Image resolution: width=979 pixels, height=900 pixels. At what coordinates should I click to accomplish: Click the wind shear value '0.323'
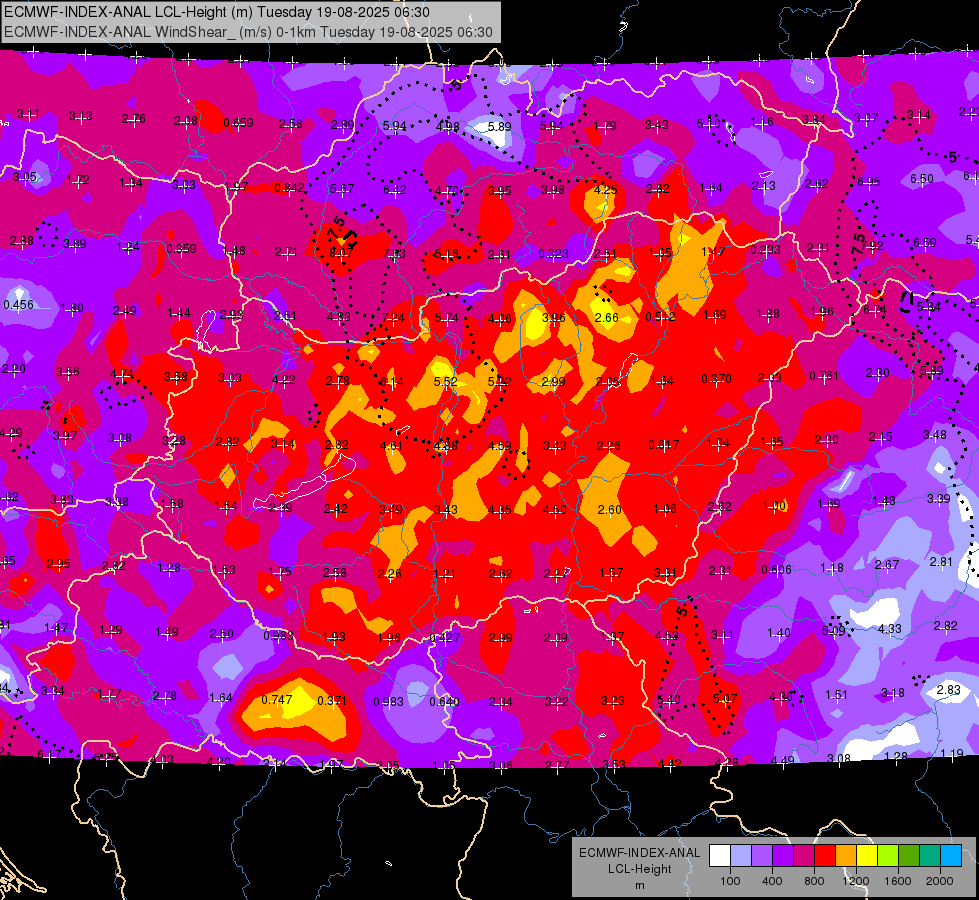[x=553, y=253]
